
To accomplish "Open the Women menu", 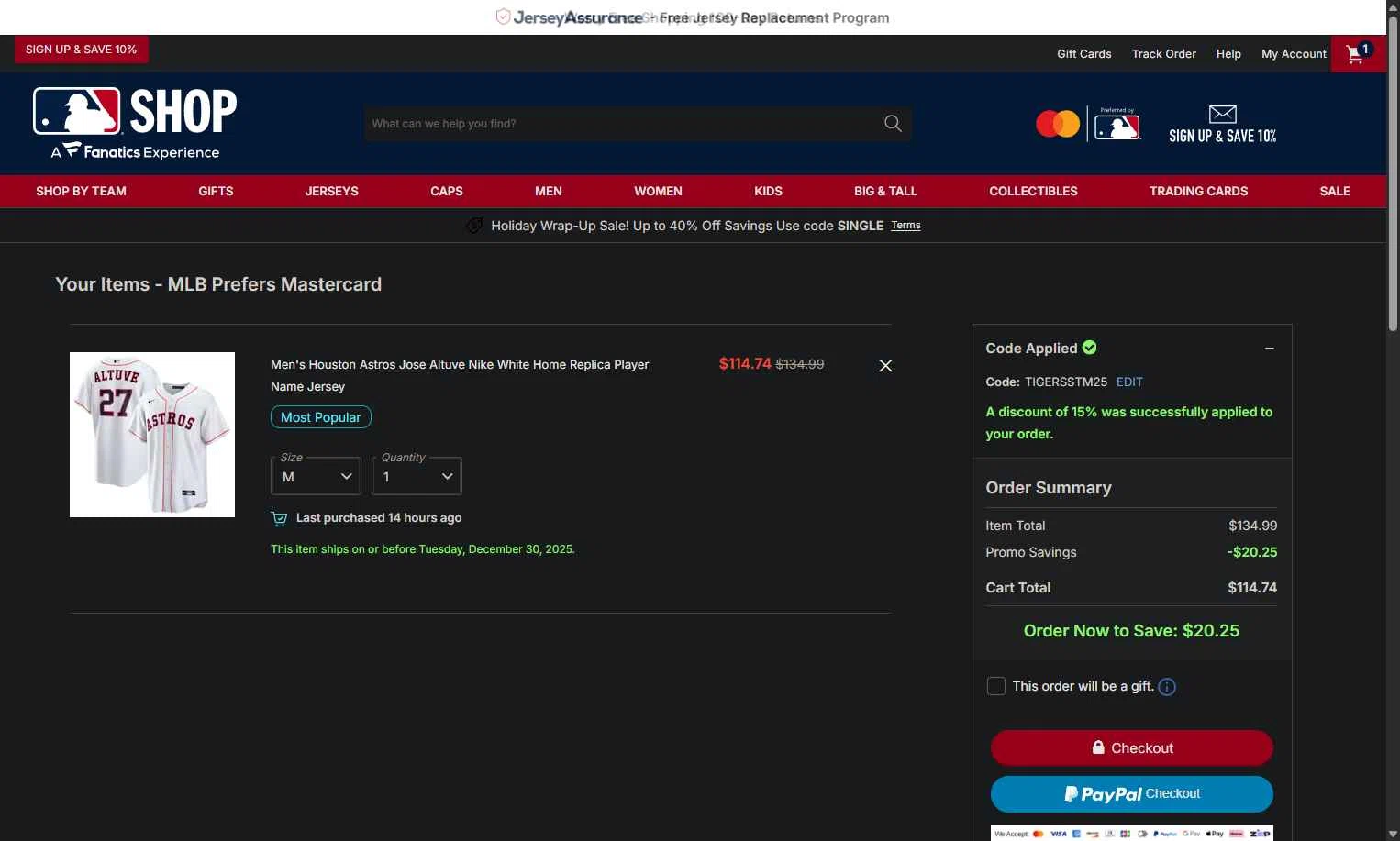I will (x=658, y=191).
